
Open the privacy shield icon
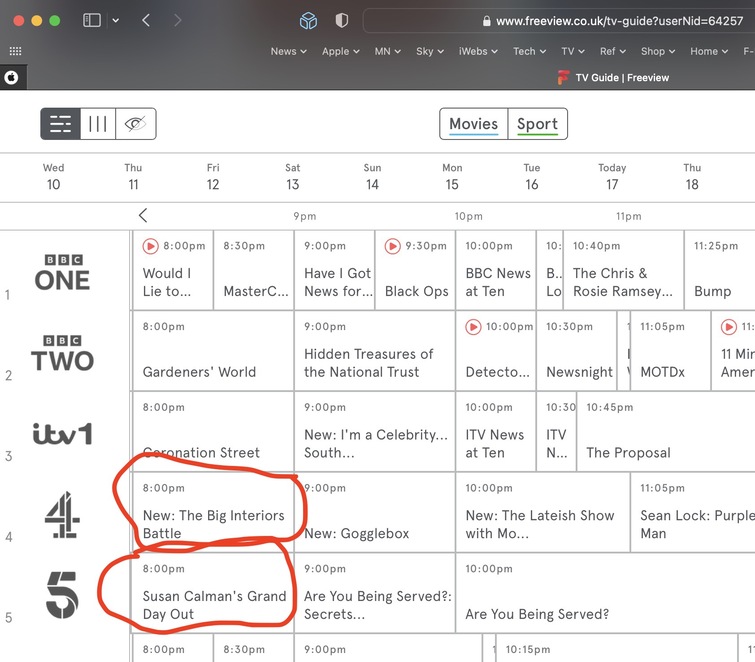pyautogui.click(x=341, y=20)
